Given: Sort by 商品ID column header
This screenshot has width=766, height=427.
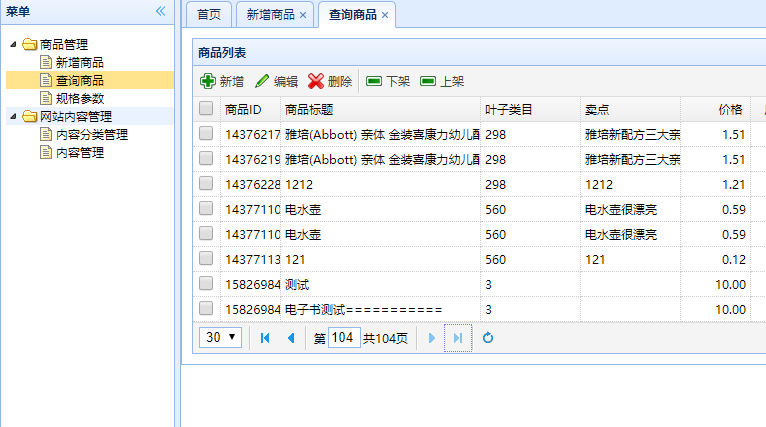Looking at the screenshot, I should (x=251, y=109).
